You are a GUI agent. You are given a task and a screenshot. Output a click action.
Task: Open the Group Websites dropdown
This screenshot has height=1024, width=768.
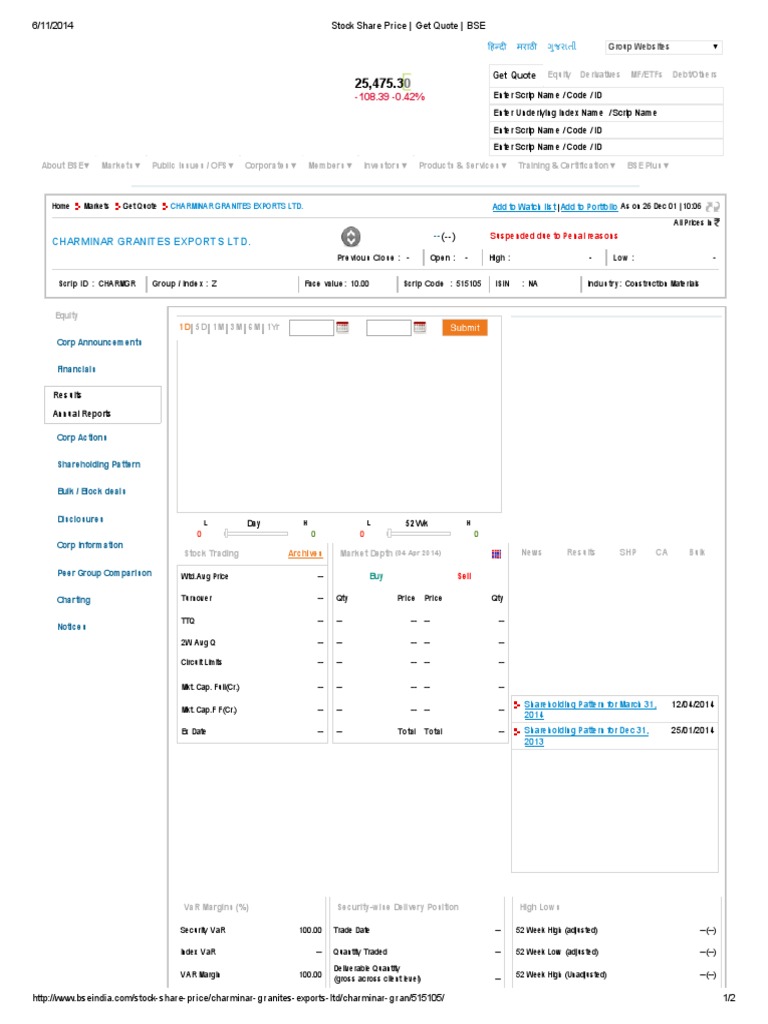663,46
